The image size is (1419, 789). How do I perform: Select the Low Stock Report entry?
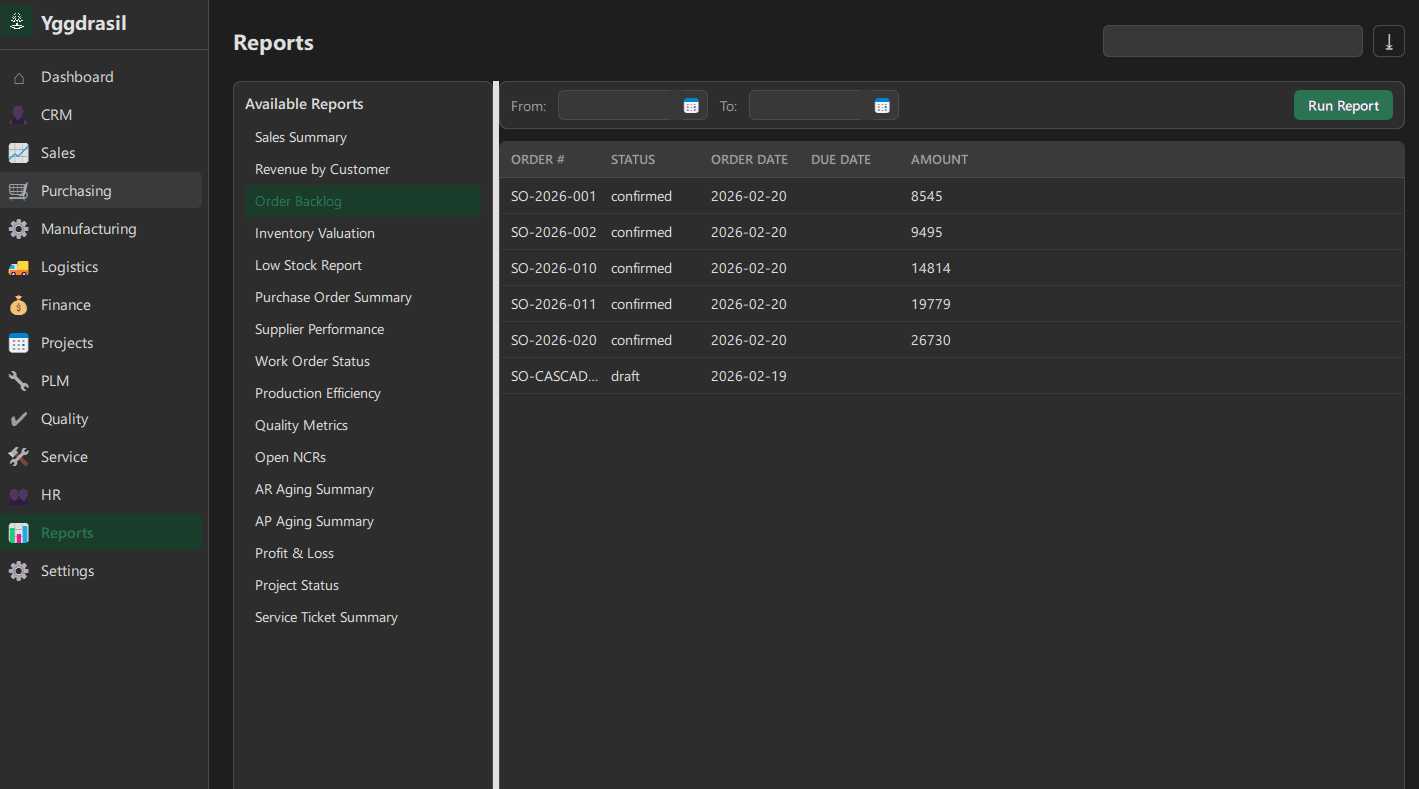pos(308,264)
